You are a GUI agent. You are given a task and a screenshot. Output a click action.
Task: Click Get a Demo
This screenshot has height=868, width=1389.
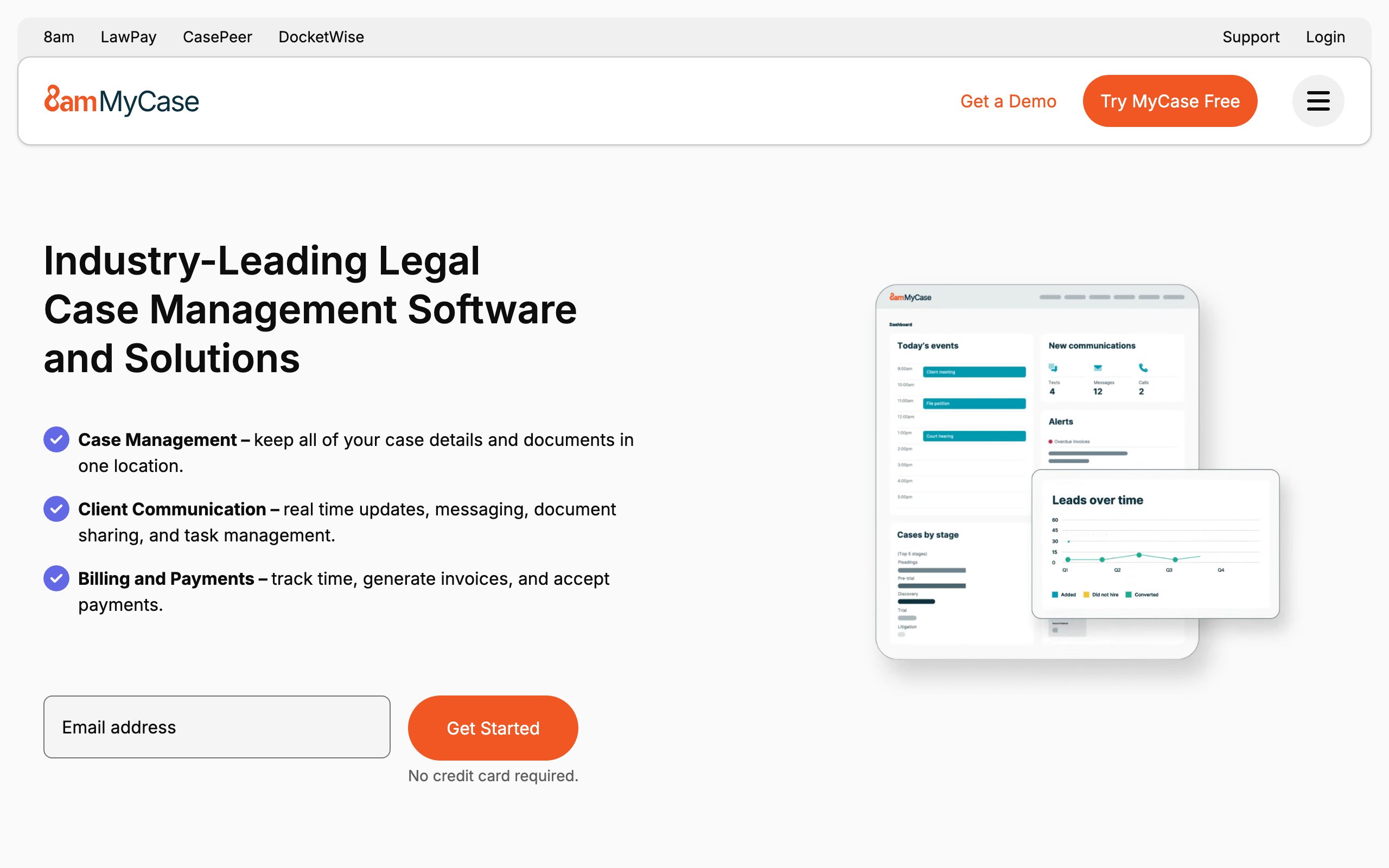click(1008, 101)
